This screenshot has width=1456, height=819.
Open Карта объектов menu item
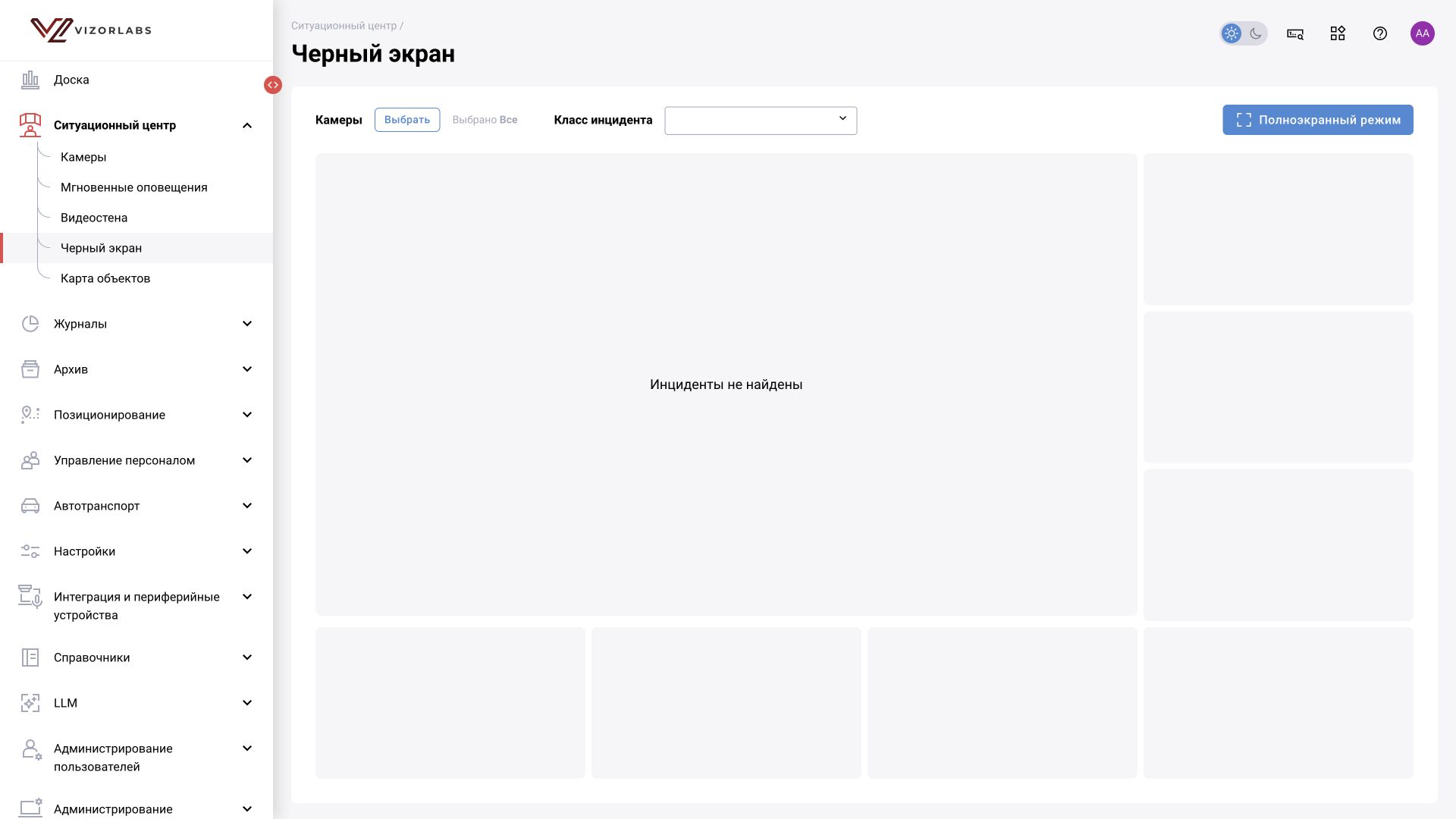tap(105, 278)
